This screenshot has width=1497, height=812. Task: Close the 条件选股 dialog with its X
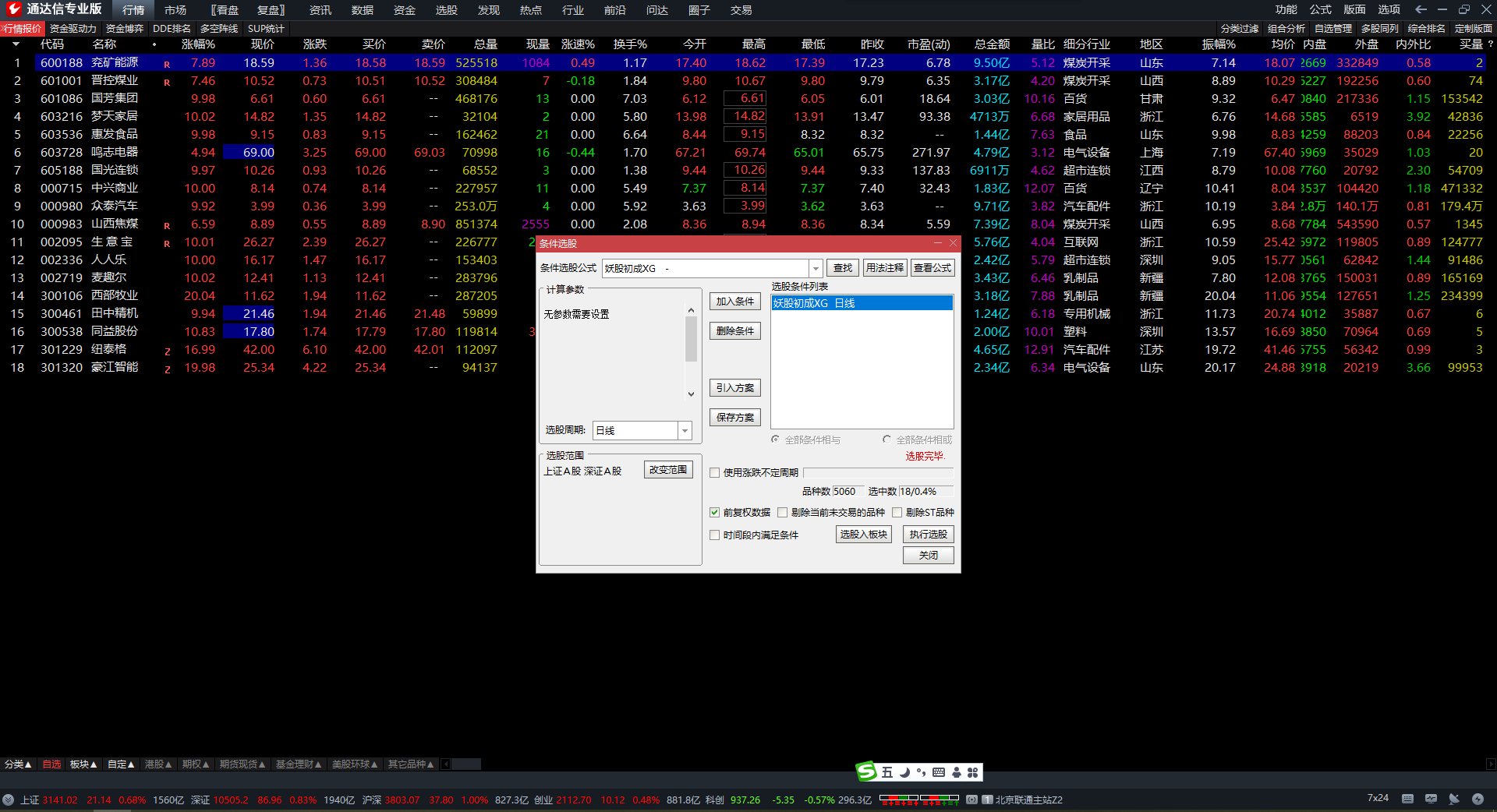pos(953,243)
